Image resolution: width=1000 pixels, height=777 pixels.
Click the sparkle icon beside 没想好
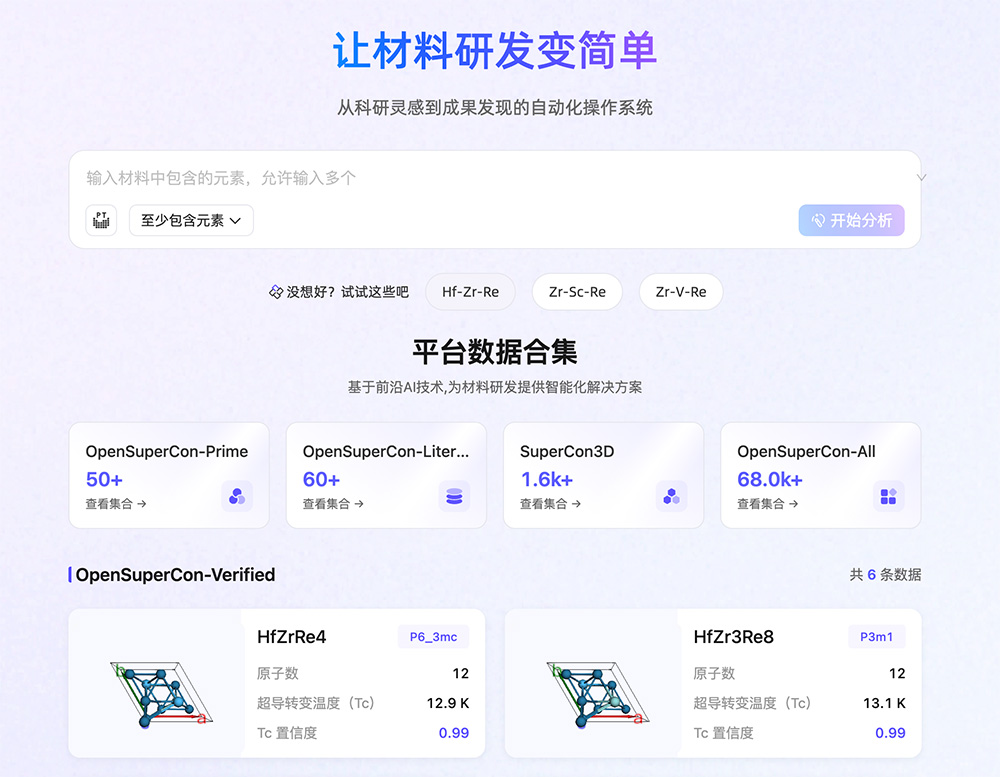point(276,292)
